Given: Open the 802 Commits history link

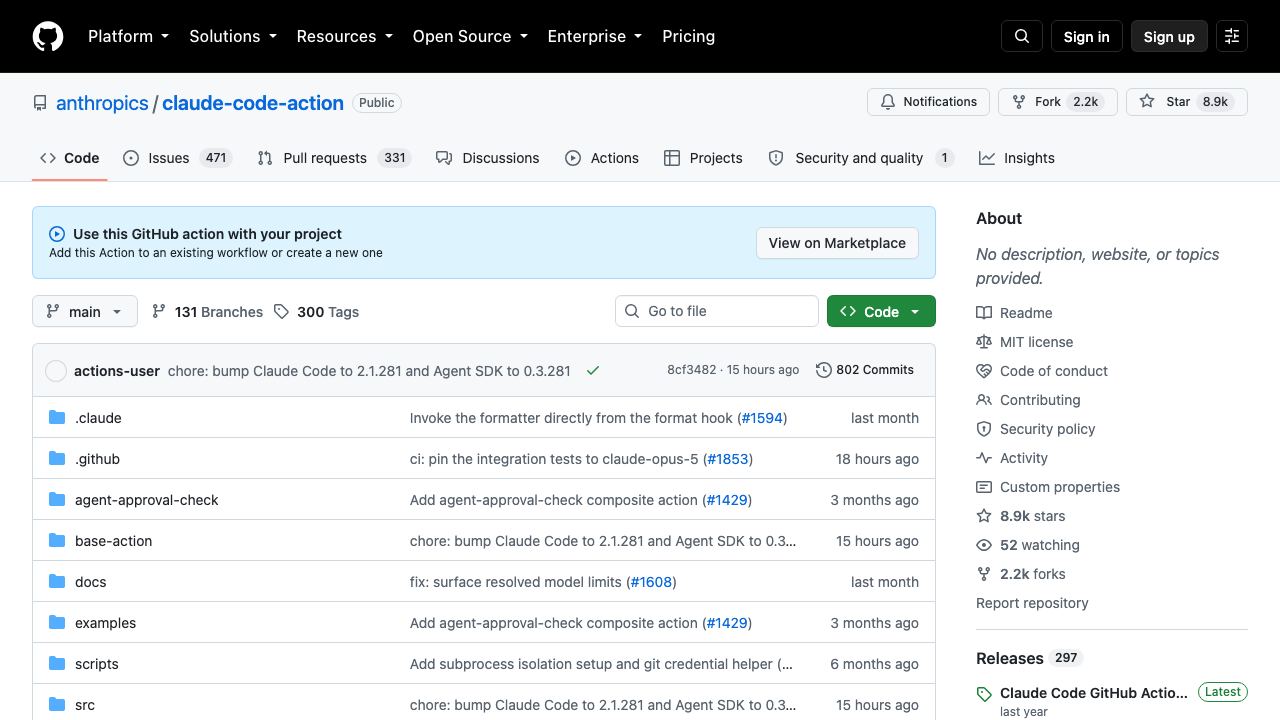Looking at the screenshot, I should (865, 370).
